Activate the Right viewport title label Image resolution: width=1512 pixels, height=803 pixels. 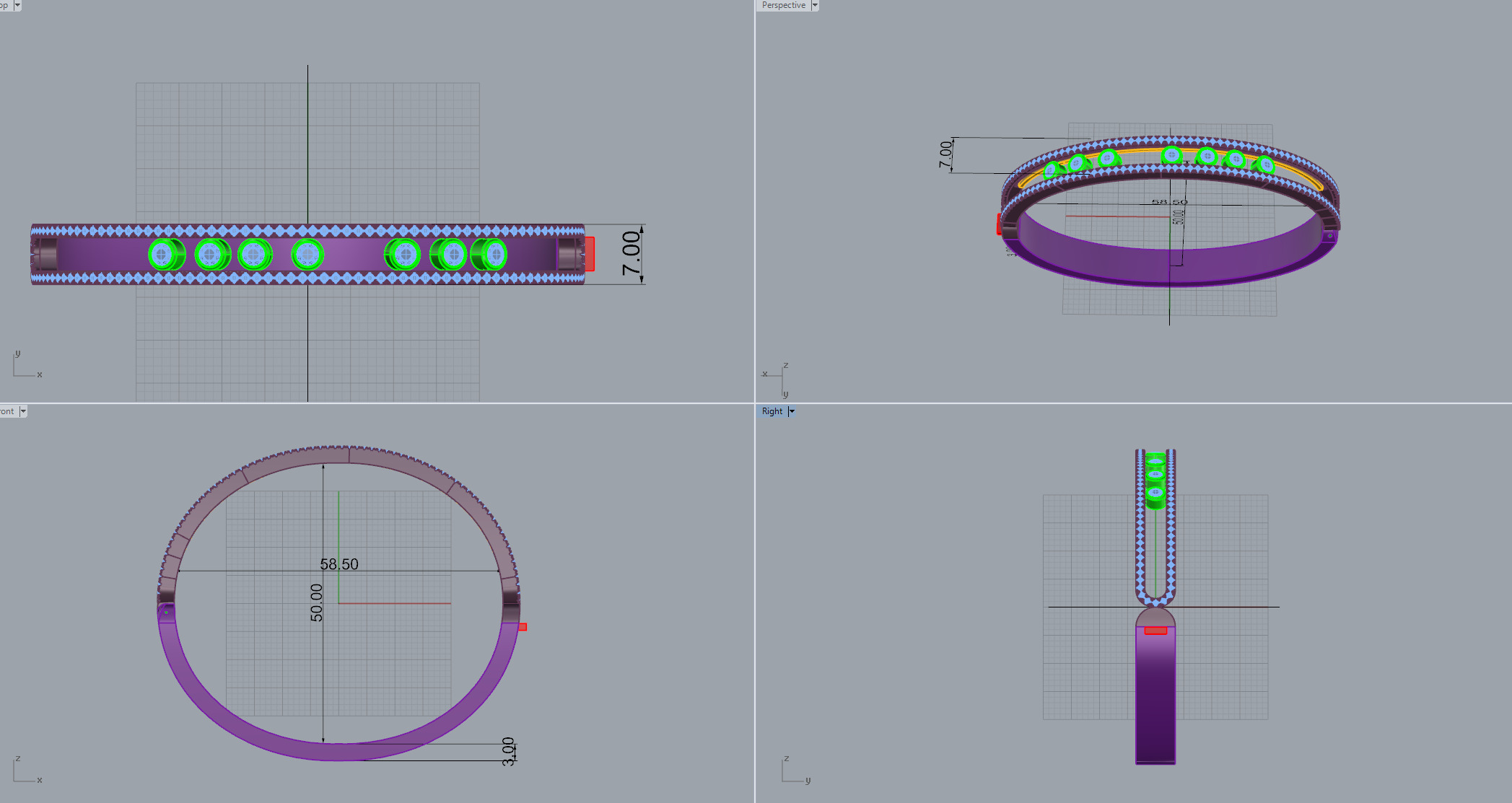click(772, 411)
